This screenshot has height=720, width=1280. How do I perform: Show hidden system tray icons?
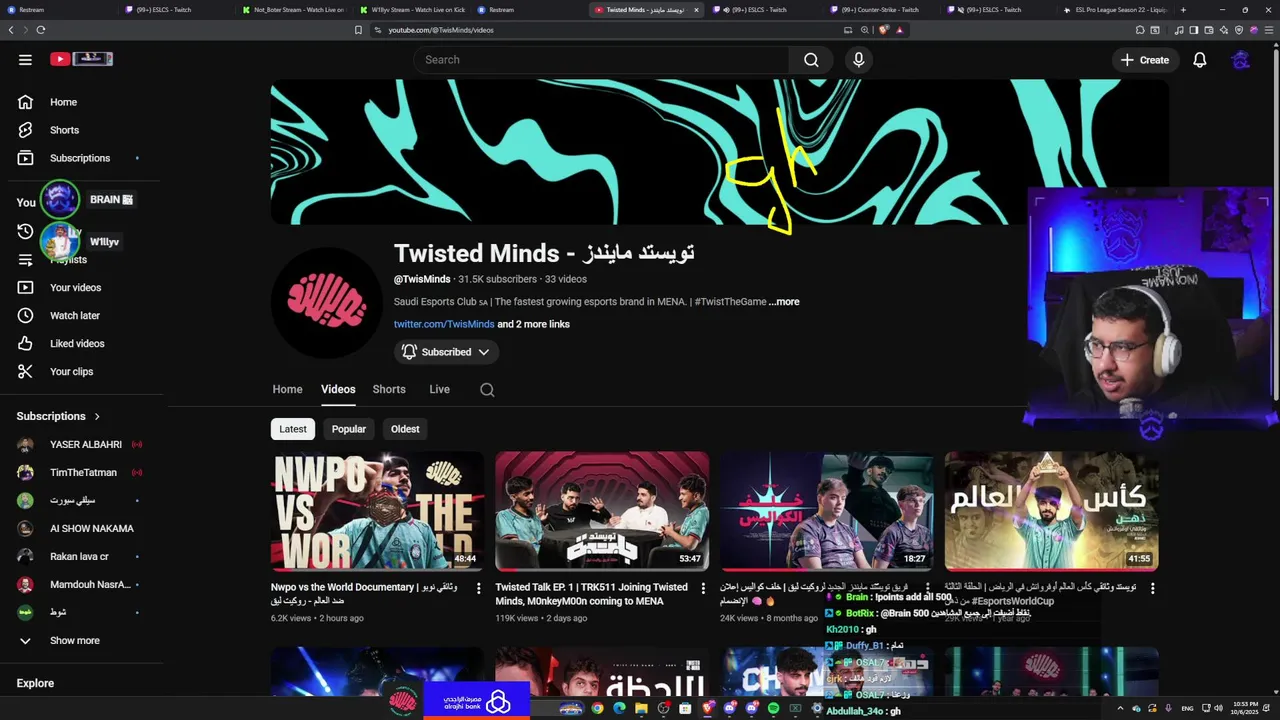[1120, 709]
